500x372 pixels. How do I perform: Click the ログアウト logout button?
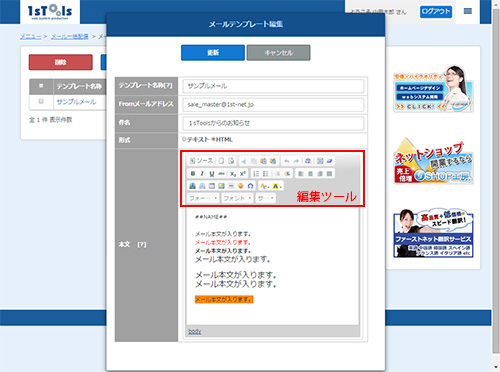(x=436, y=12)
